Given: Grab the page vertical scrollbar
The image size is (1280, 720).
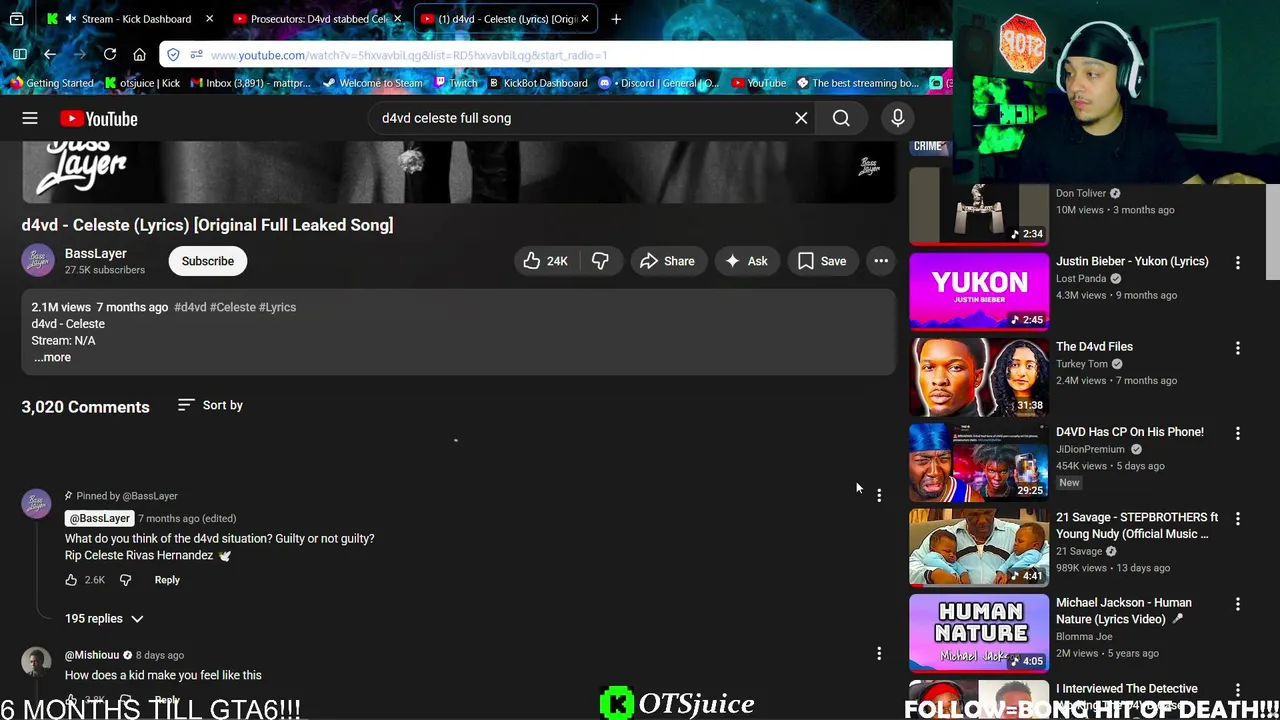Looking at the screenshot, I should click(x=1272, y=232).
